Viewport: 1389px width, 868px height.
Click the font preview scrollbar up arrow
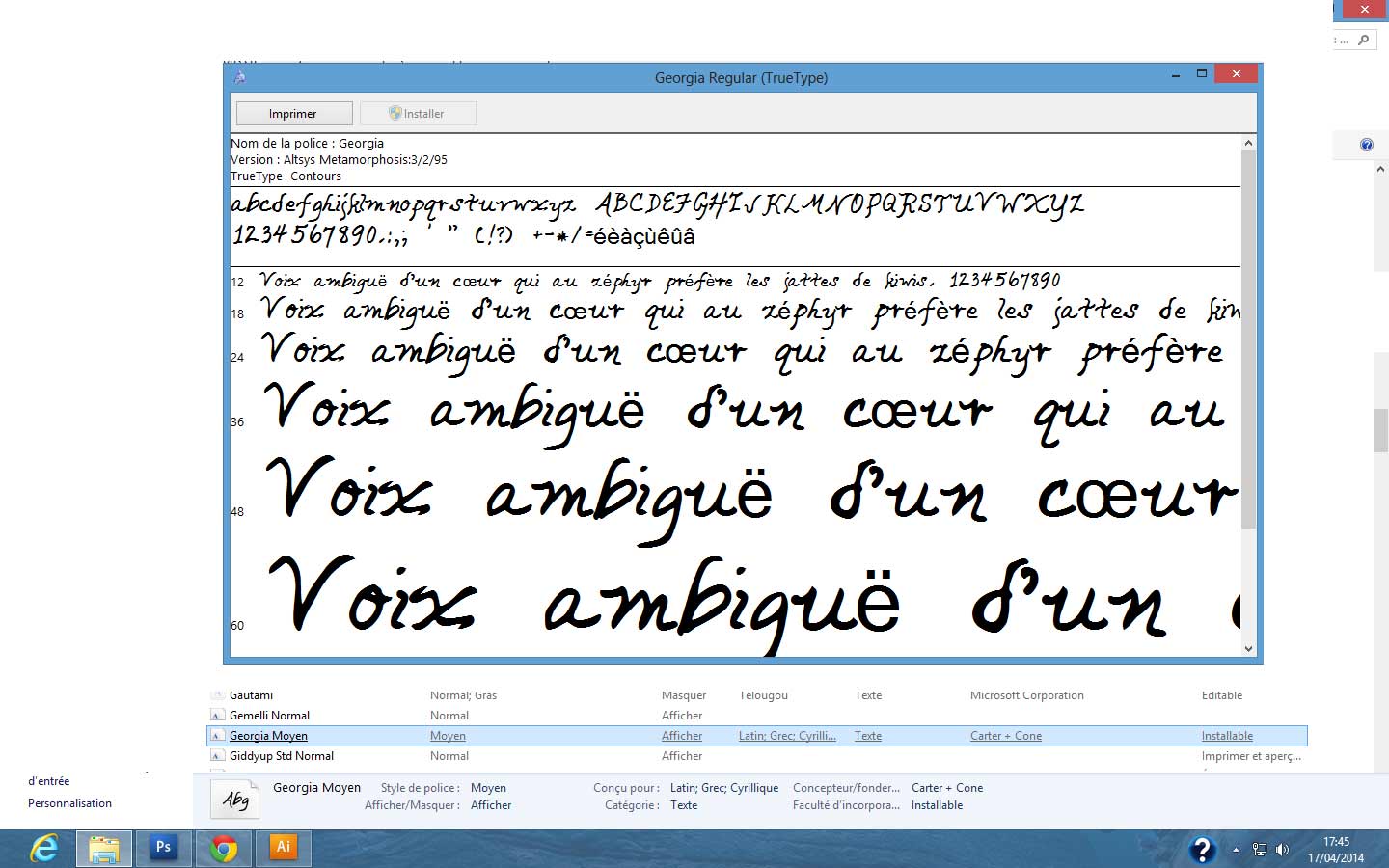1248,143
